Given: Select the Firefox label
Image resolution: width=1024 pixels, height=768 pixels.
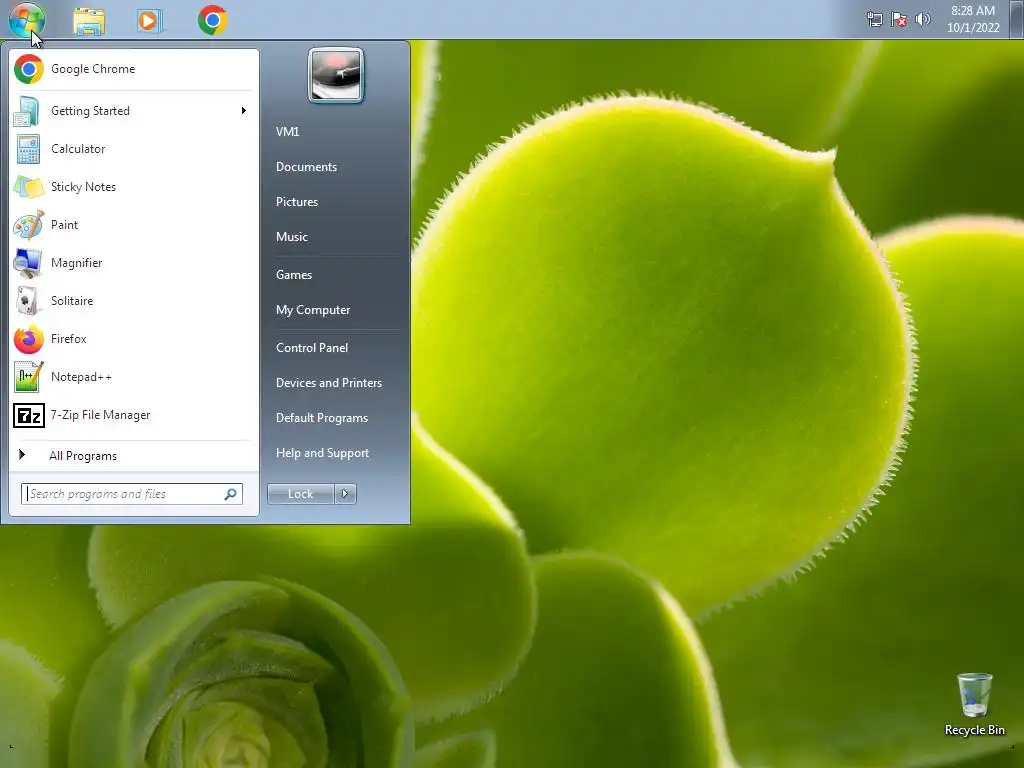Looking at the screenshot, I should pyautogui.click(x=69, y=339).
